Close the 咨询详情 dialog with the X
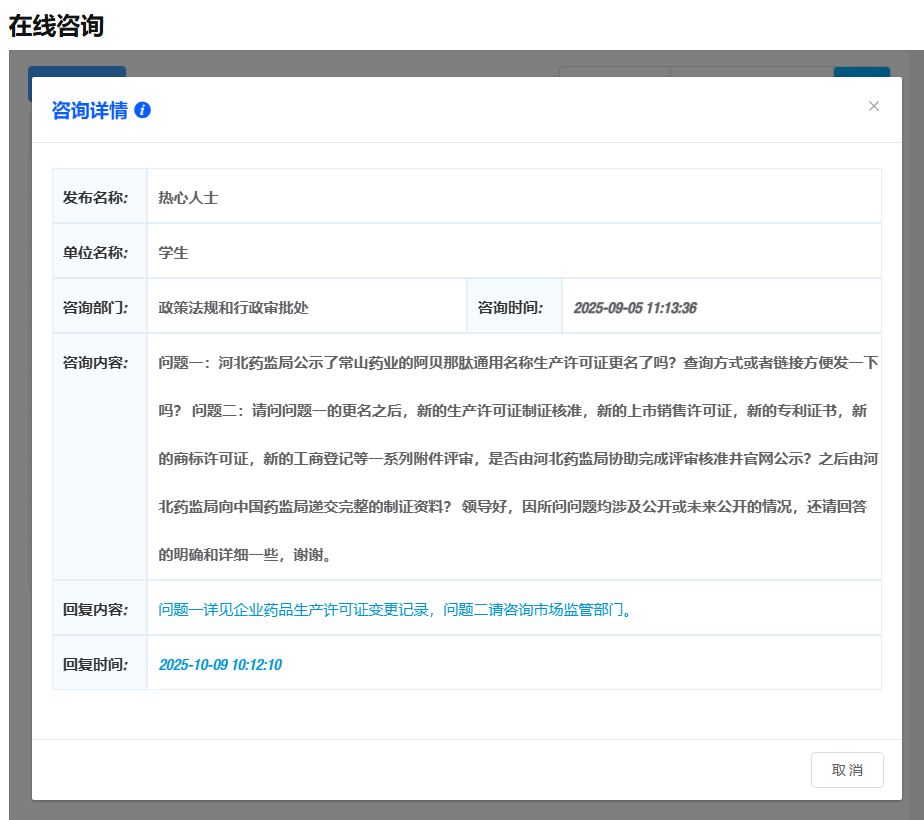 (x=873, y=106)
